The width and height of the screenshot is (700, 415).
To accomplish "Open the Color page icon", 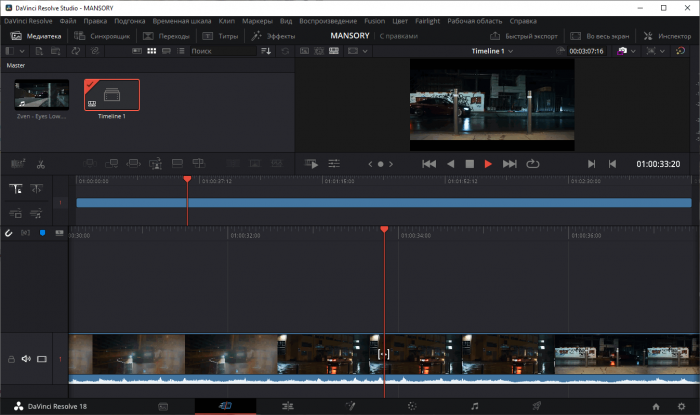I will click(x=412, y=406).
